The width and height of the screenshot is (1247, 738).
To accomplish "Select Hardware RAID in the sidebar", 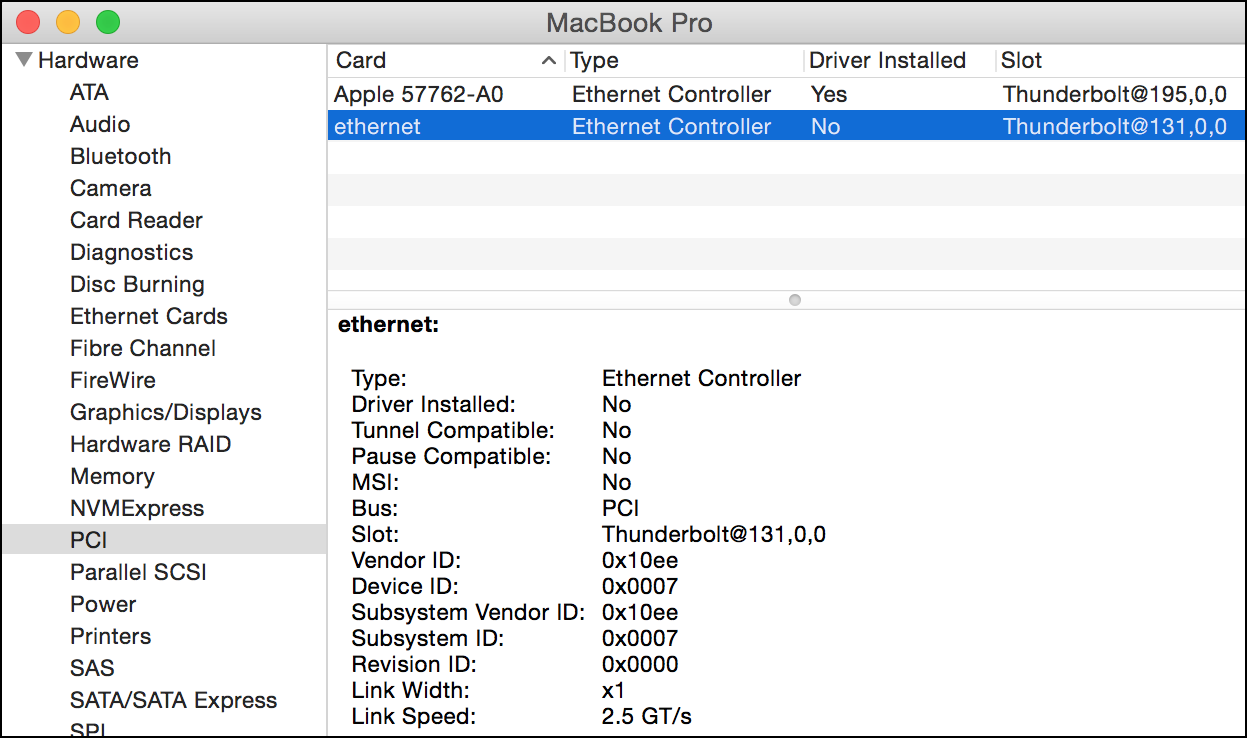I will (150, 444).
